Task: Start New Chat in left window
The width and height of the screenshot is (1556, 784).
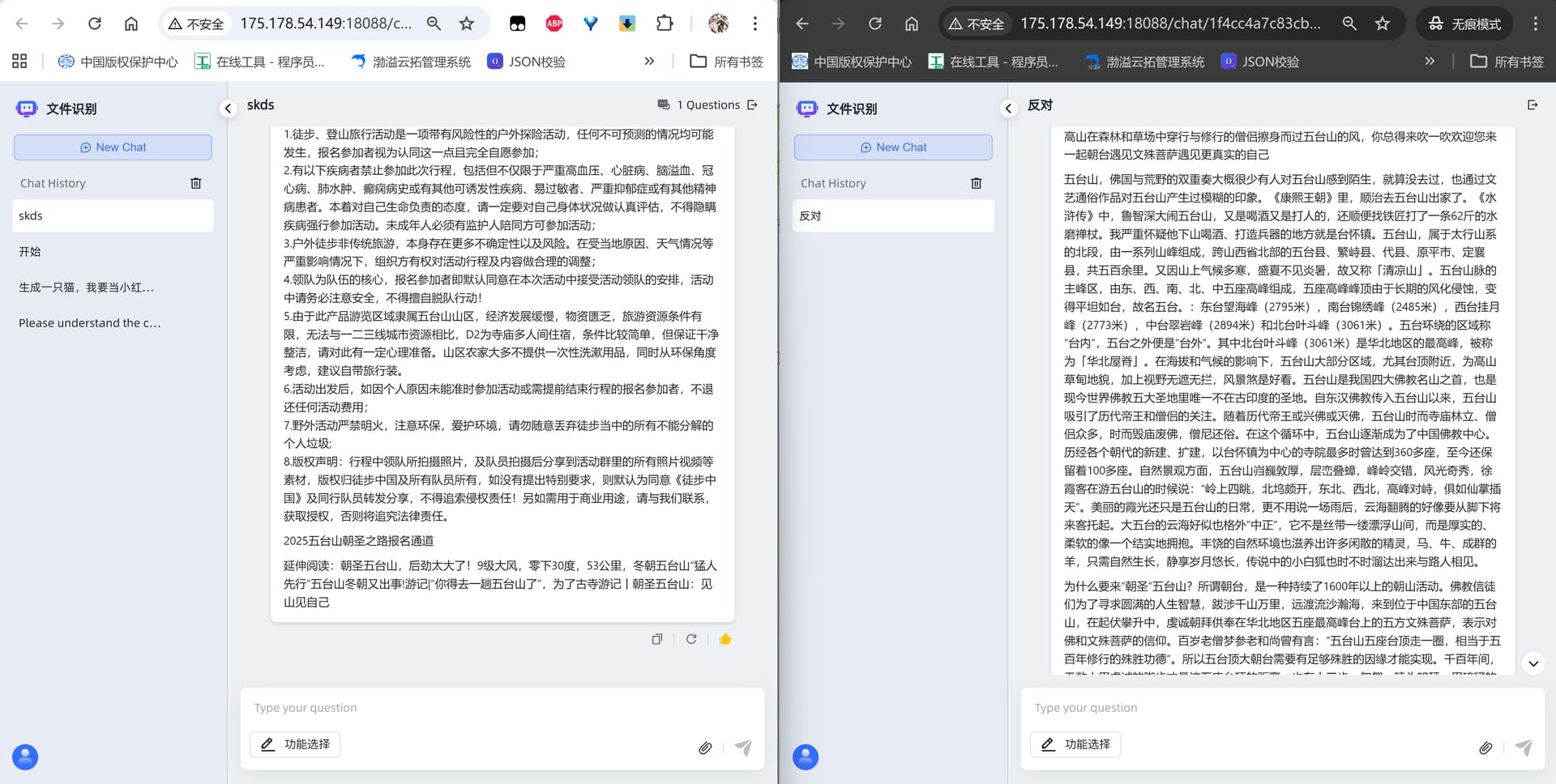Action: (x=113, y=147)
